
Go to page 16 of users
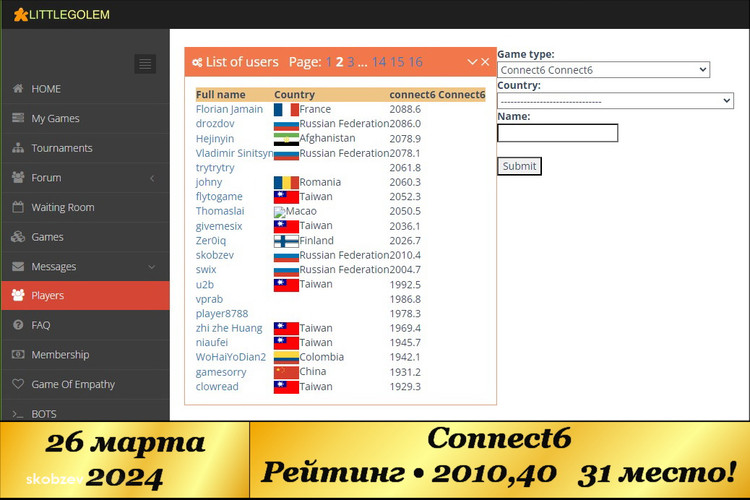click(415, 62)
